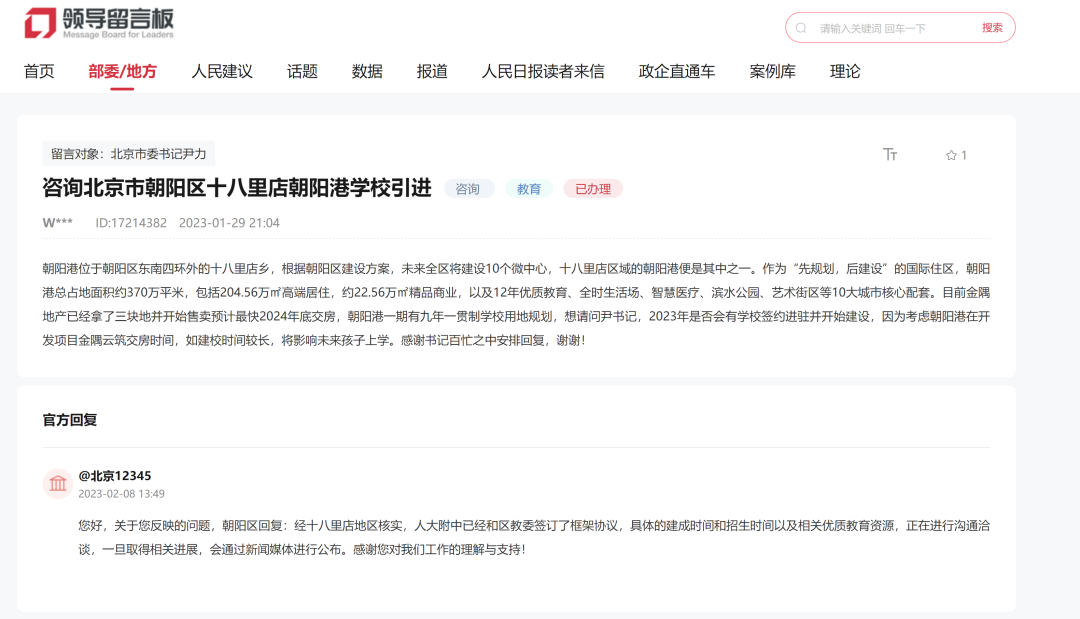Viewport: 1080px width, 619px height.
Task: Click the 领导留言板 logo icon
Action: (41, 23)
